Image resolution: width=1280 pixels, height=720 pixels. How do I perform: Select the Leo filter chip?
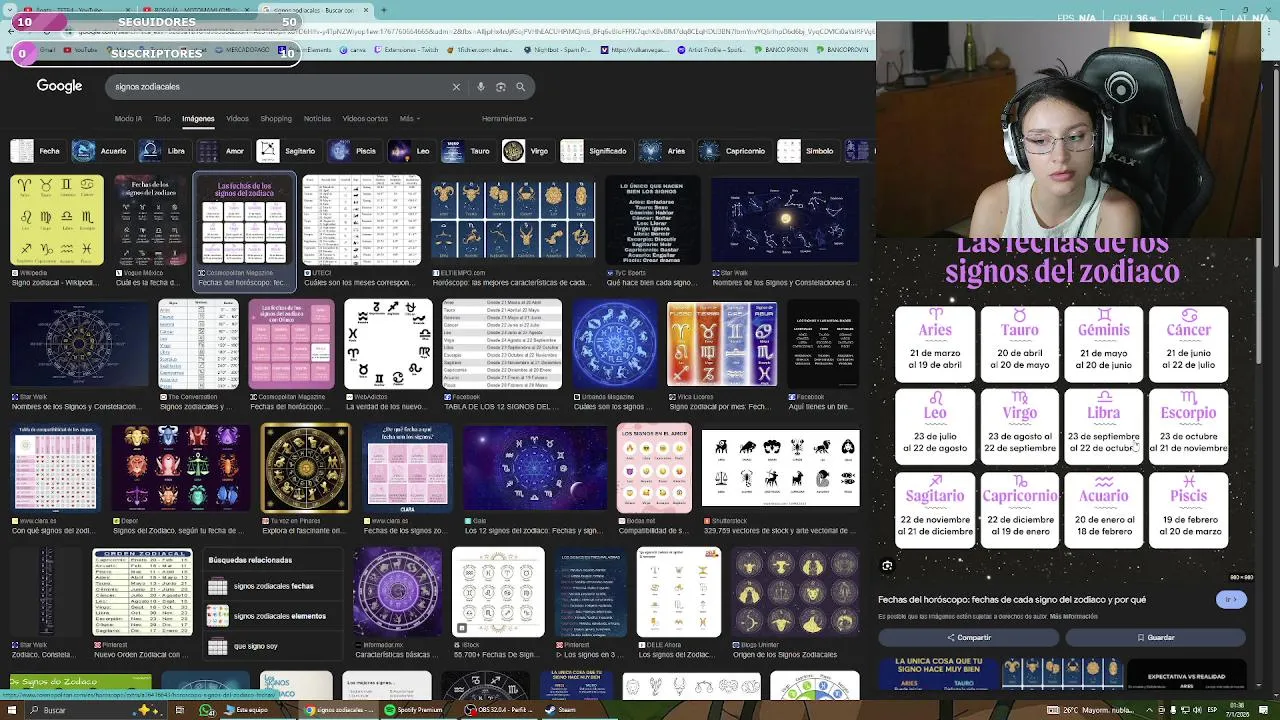click(x=411, y=151)
